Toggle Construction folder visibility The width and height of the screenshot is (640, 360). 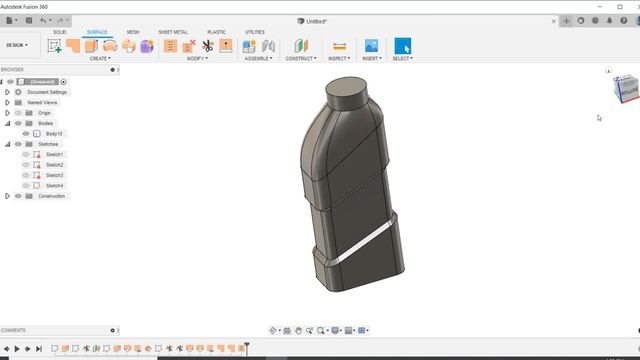[18, 196]
